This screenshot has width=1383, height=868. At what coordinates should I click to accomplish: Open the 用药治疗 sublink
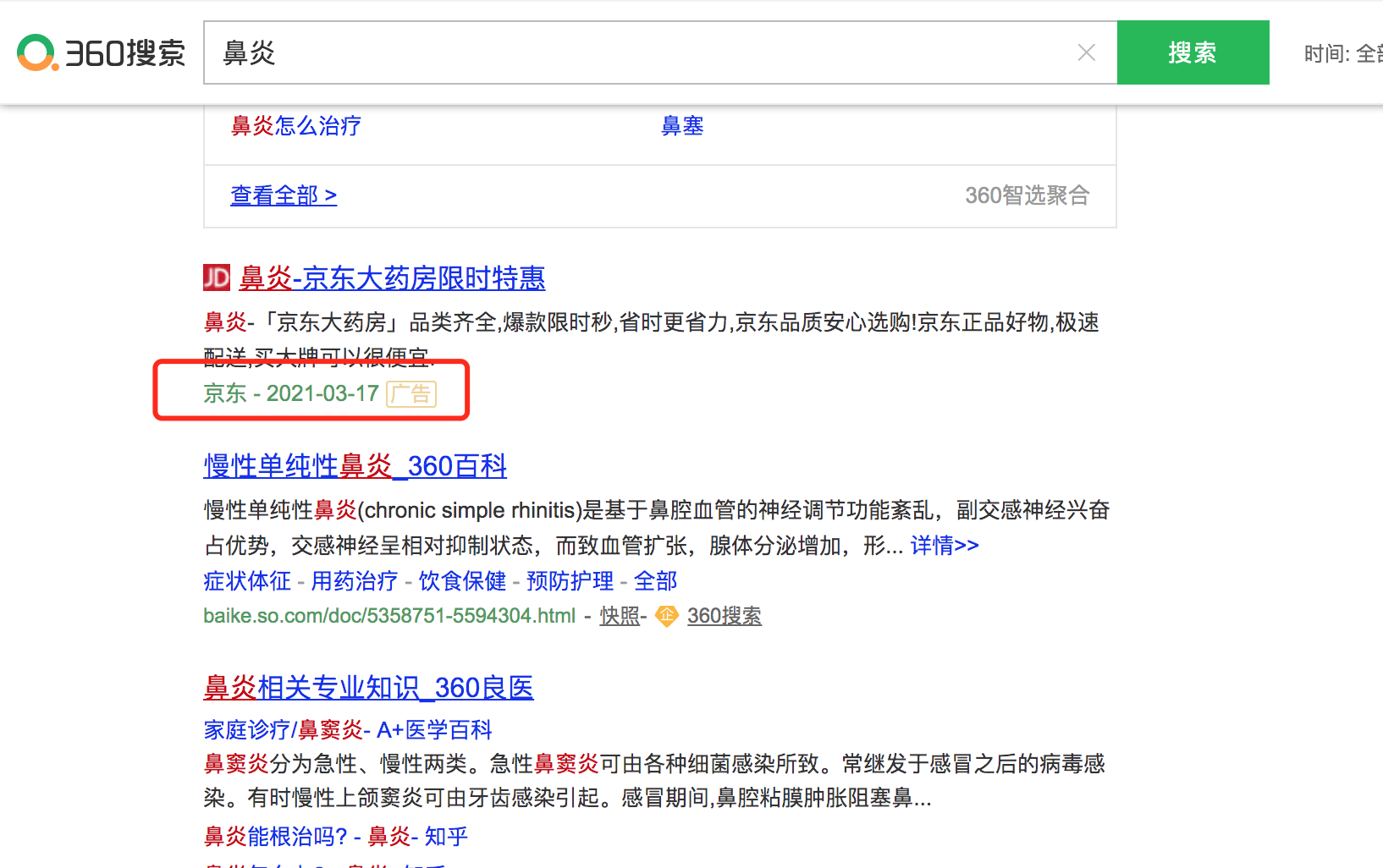click(x=355, y=581)
